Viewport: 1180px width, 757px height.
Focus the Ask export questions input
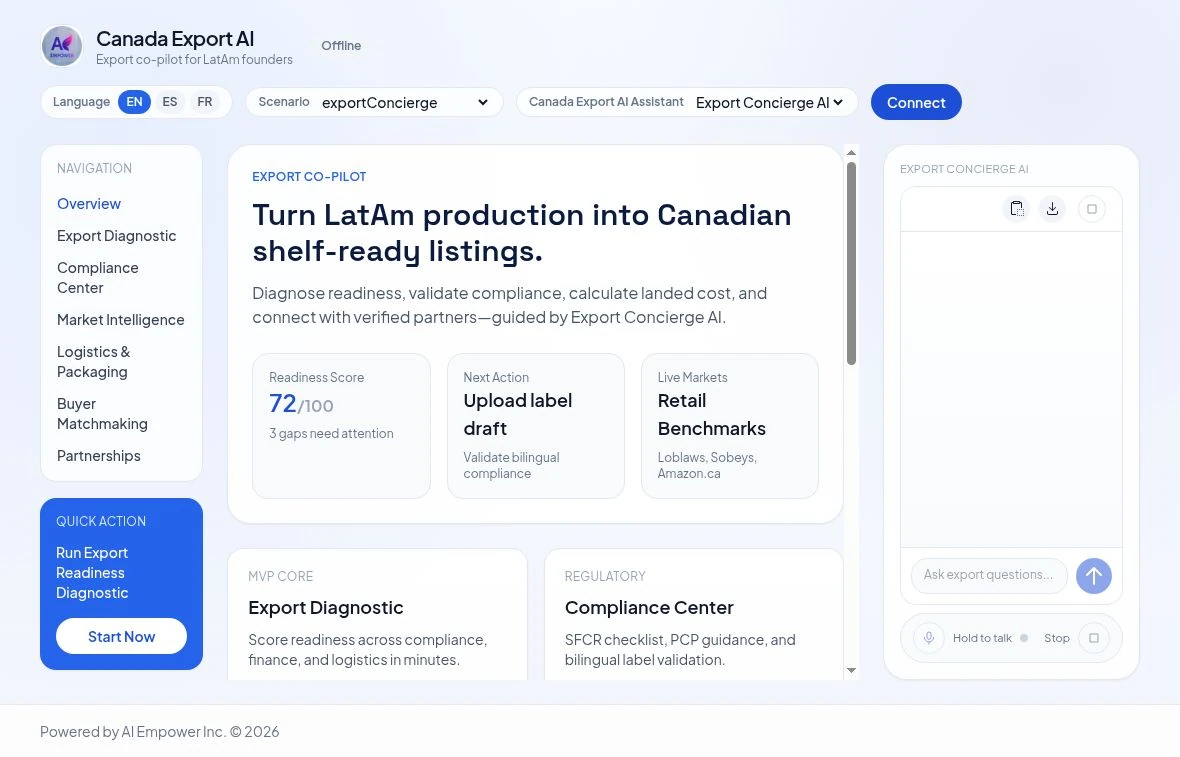point(989,576)
